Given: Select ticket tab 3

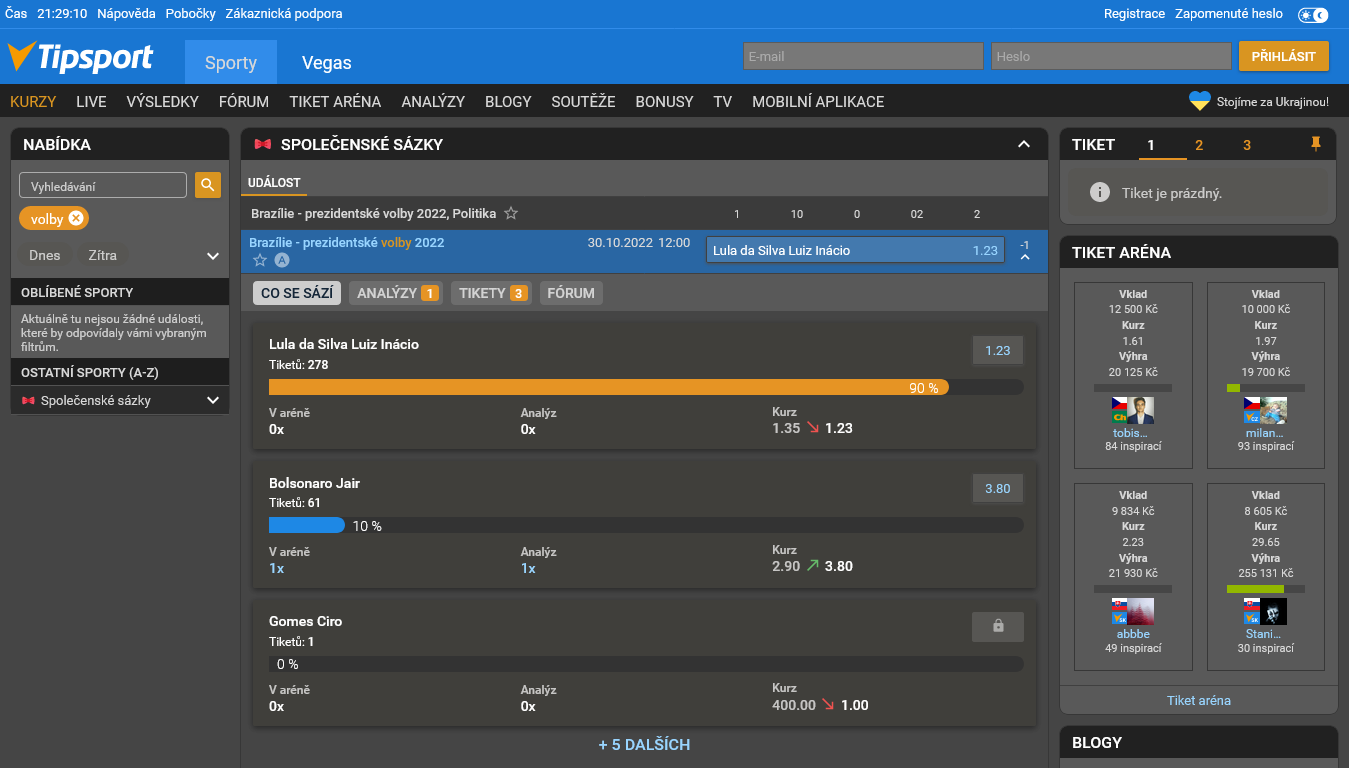Looking at the screenshot, I should (x=1247, y=145).
